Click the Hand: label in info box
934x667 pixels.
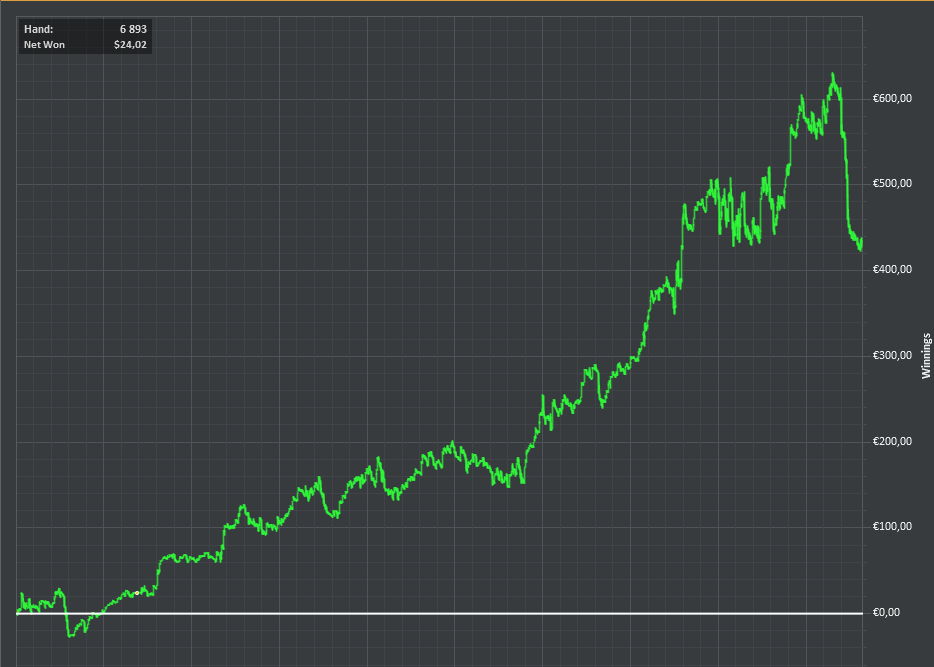(x=39, y=29)
